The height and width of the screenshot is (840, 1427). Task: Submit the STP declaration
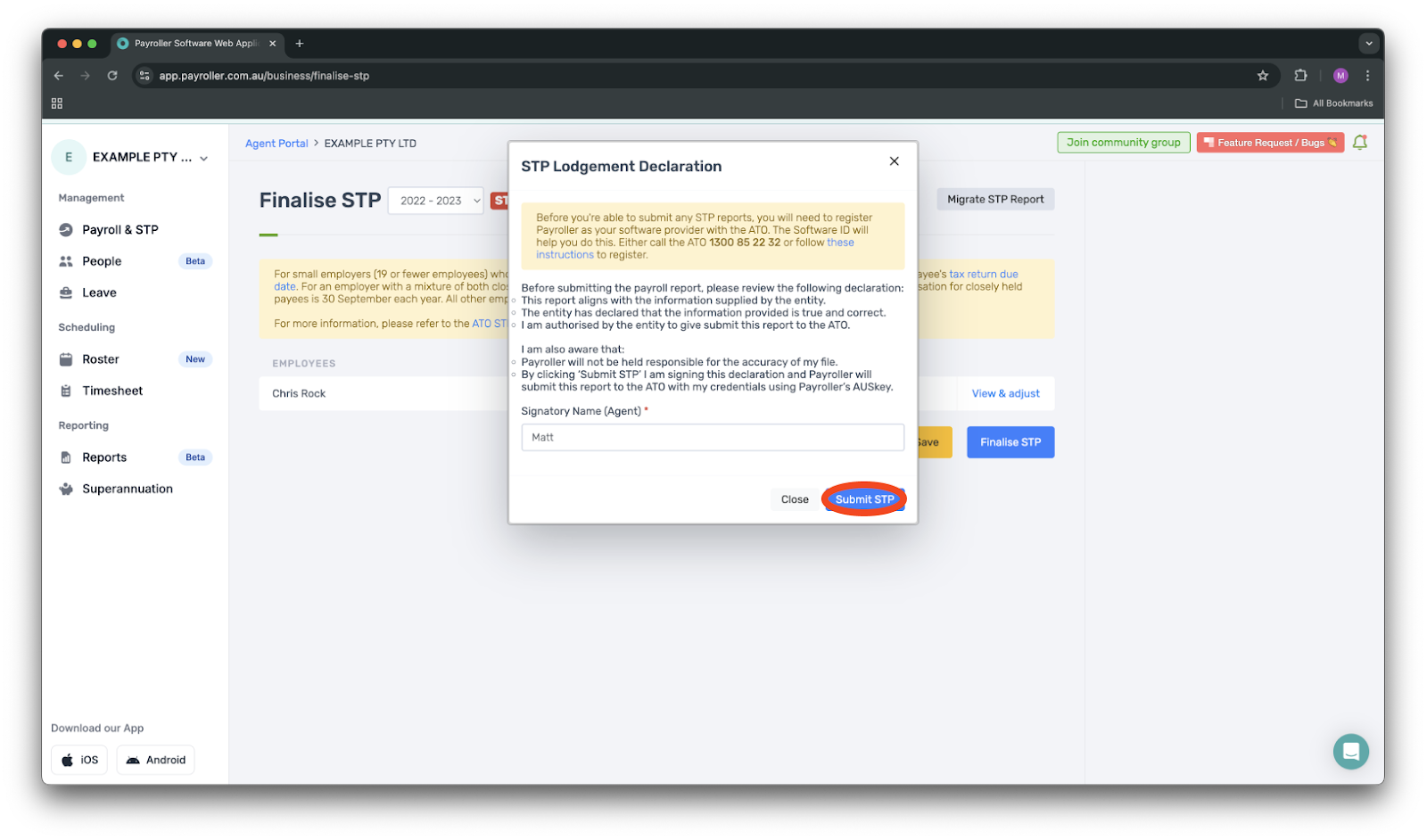[x=864, y=499]
